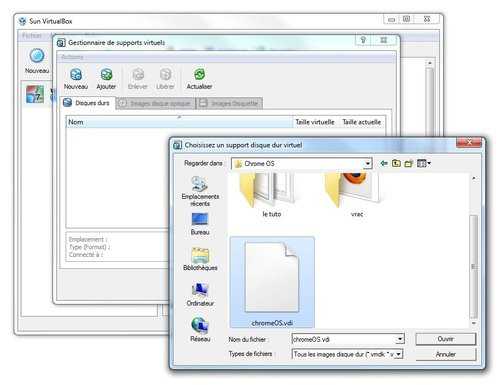The image size is (500, 385).
Task: Select the chromeOS.vdi file
Action: [x=272, y=282]
